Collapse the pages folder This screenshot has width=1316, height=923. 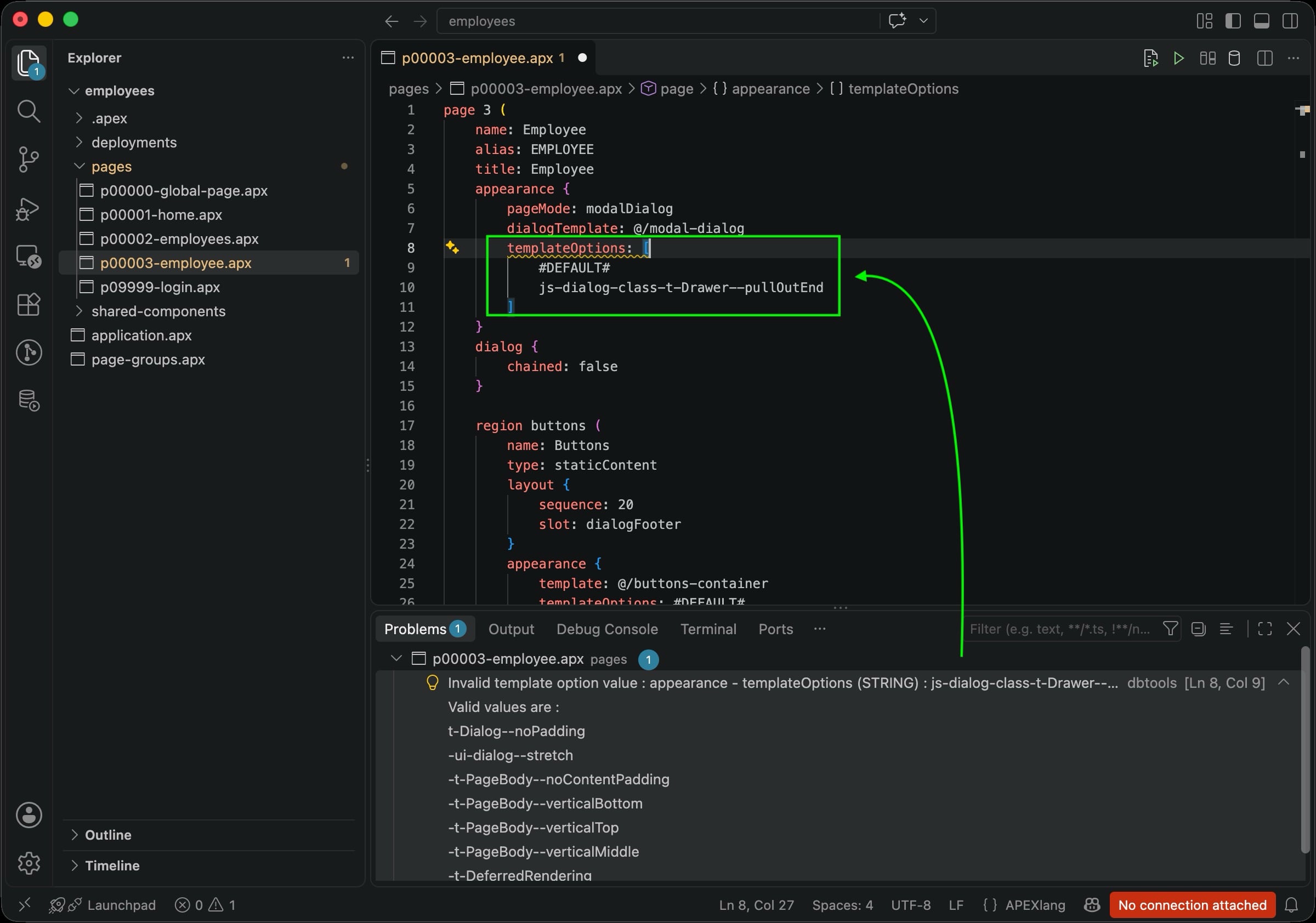pyautogui.click(x=79, y=166)
